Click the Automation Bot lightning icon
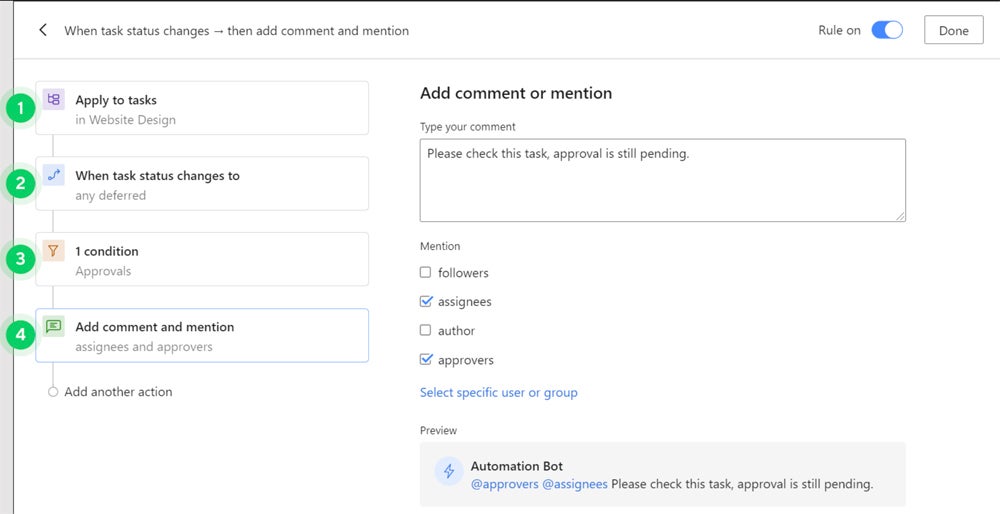 (449, 471)
